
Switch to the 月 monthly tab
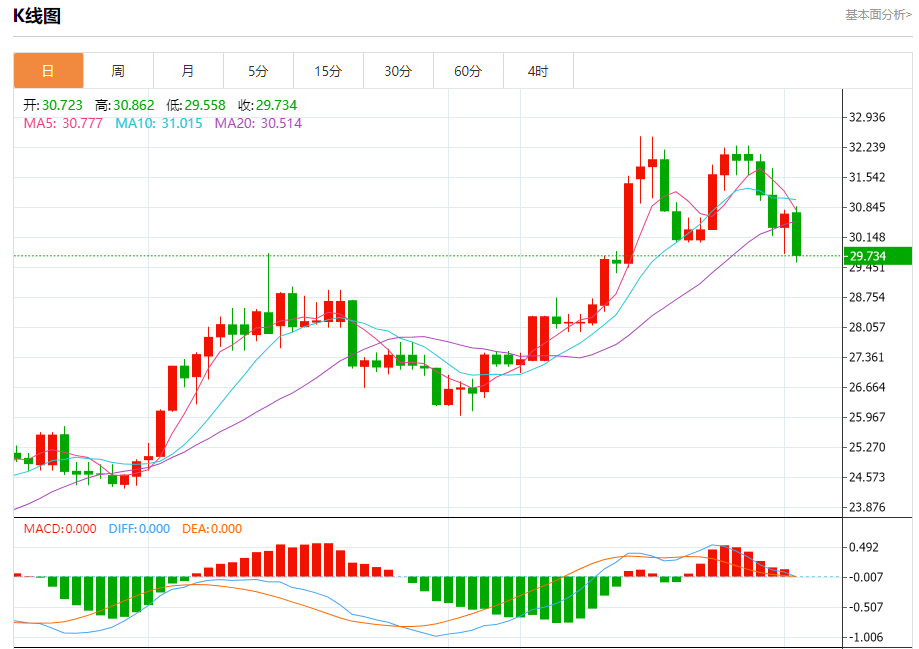tap(188, 71)
